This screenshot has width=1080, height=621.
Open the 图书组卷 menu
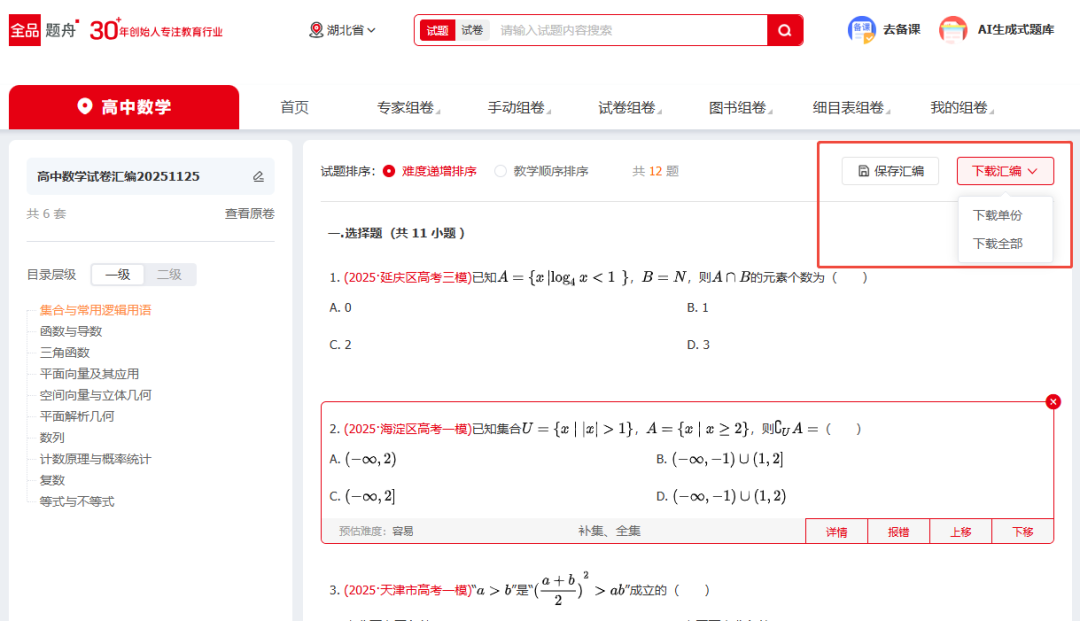click(740, 107)
